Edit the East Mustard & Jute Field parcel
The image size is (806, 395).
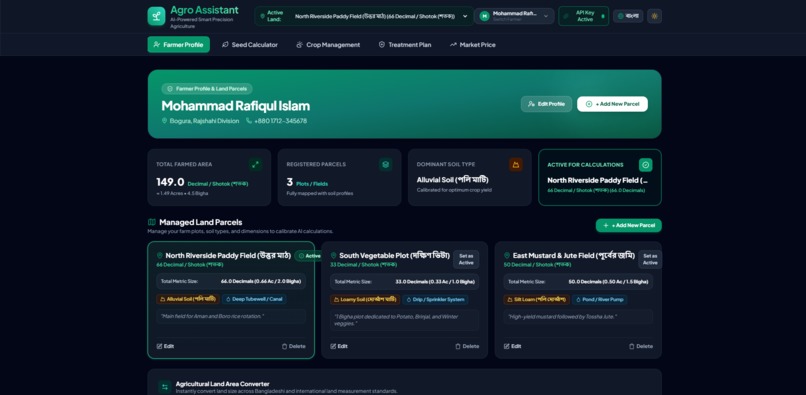512,346
